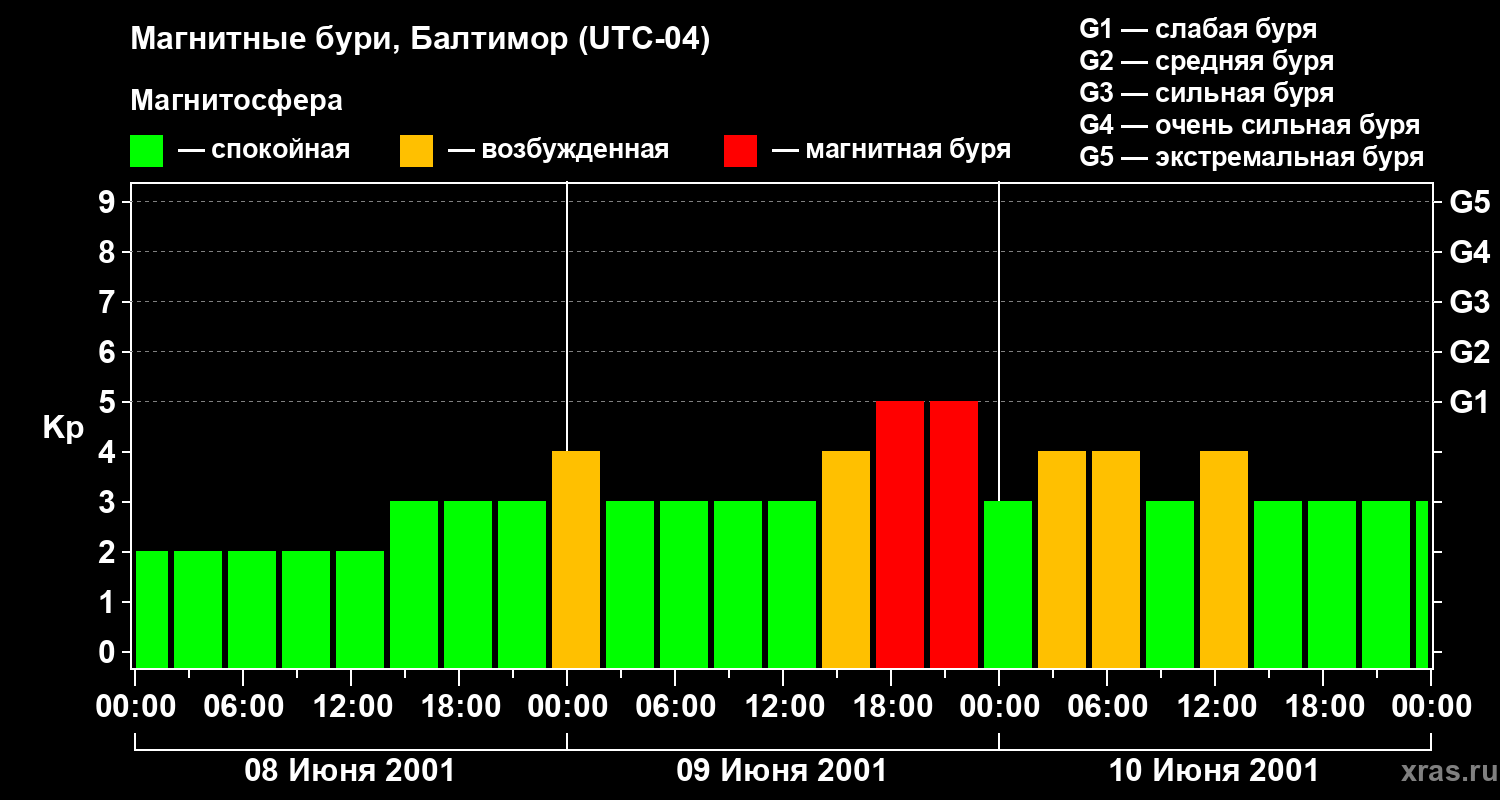Select the '10 Июня 2001' date label
This screenshot has height=800, width=1500.
(x=1214, y=771)
